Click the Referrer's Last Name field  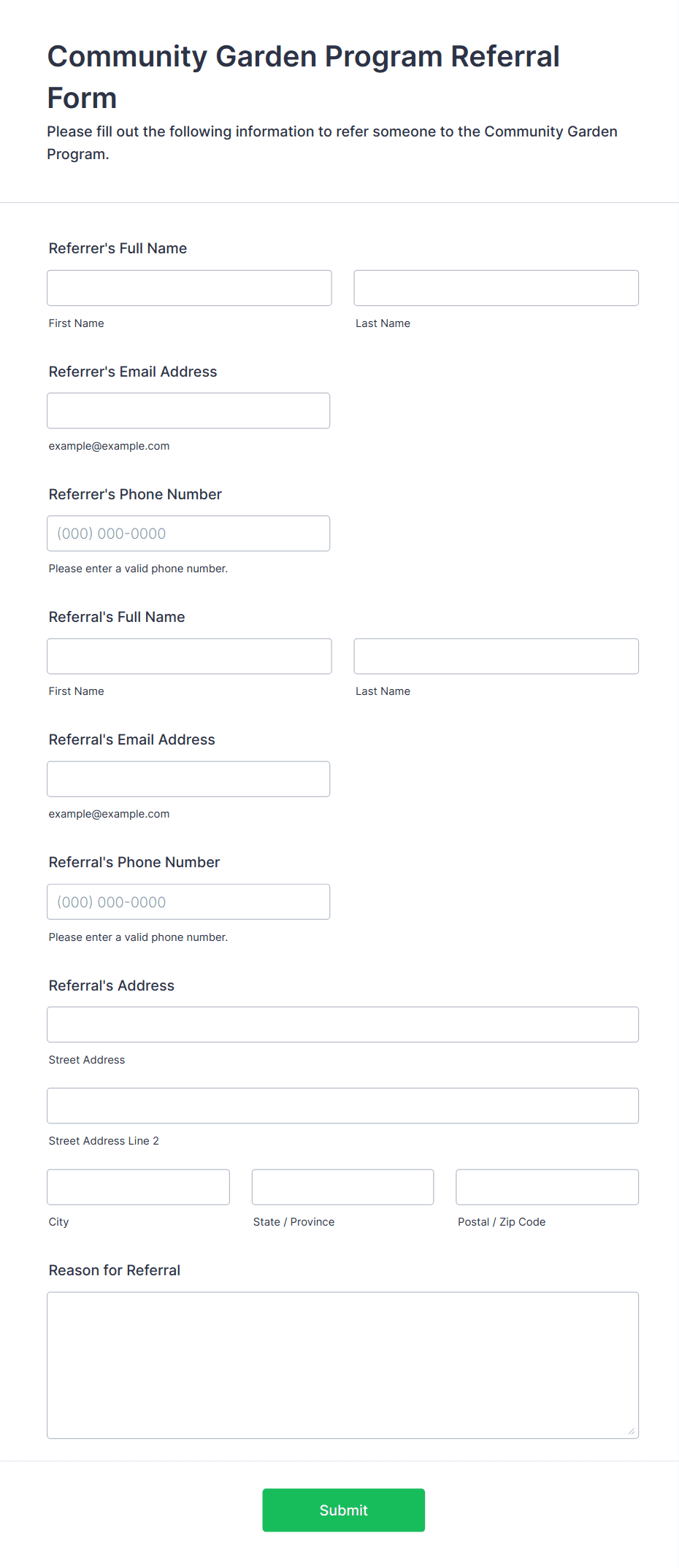point(496,288)
